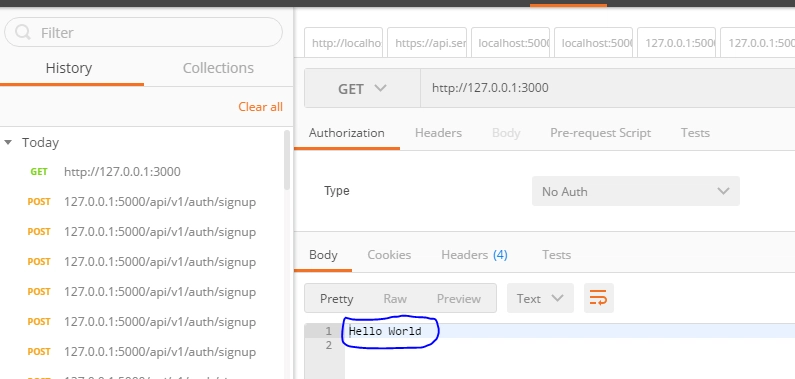Show the response Body tab
The width and height of the screenshot is (795, 379).
(323, 255)
